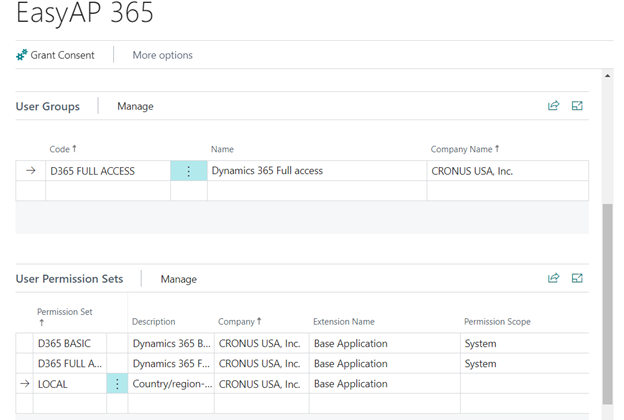
Task: Click Company cell in D365 BASIC row
Action: point(262,343)
